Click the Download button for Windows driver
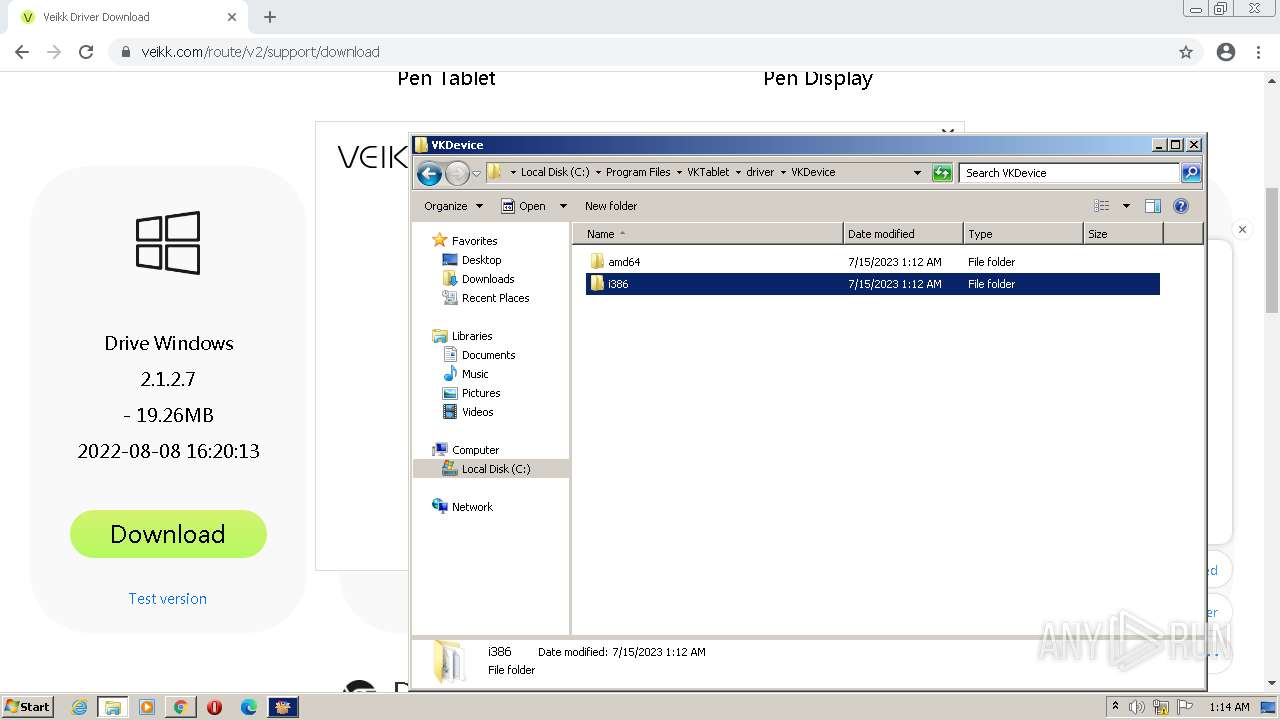The image size is (1280, 720). click(x=168, y=534)
